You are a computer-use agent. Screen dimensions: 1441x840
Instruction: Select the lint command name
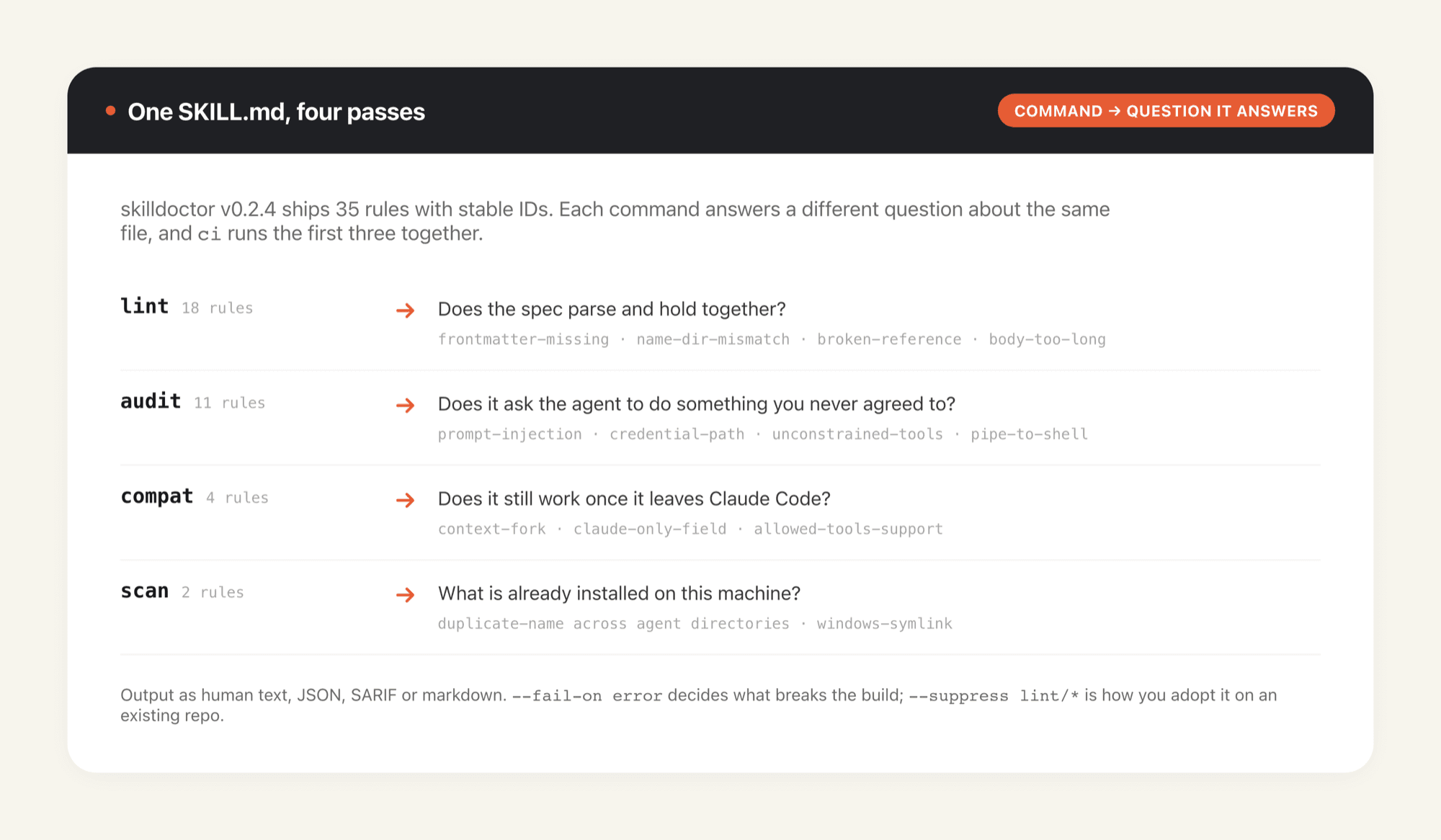pos(145,306)
